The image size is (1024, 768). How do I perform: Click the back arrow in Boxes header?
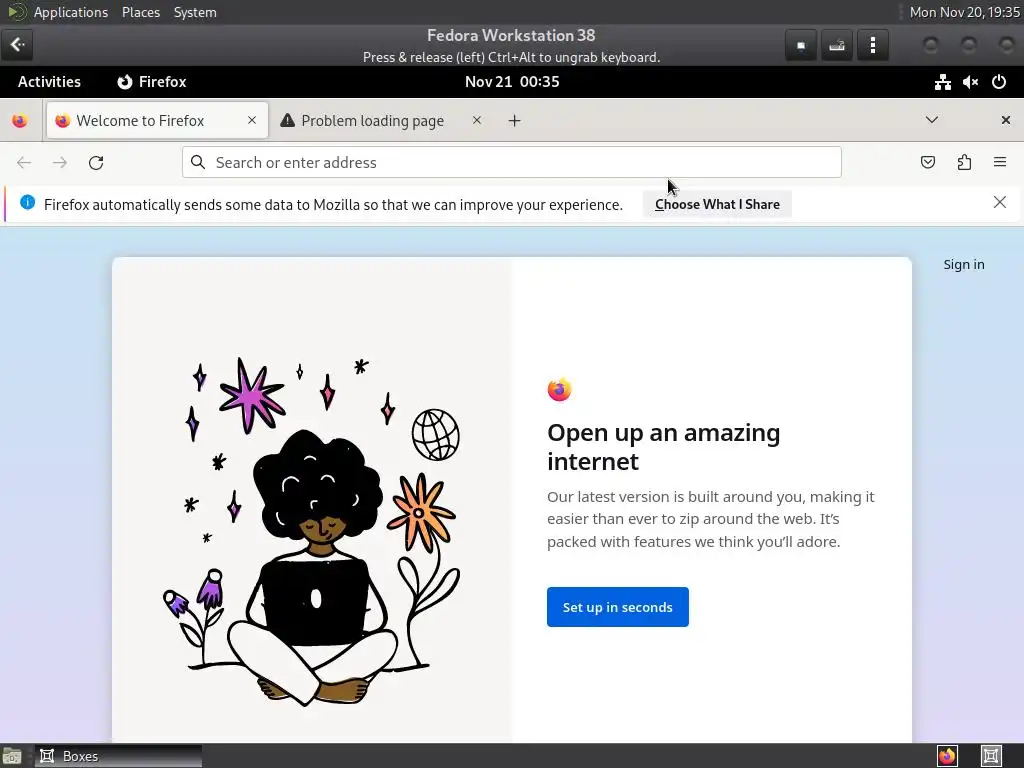pos(17,45)
